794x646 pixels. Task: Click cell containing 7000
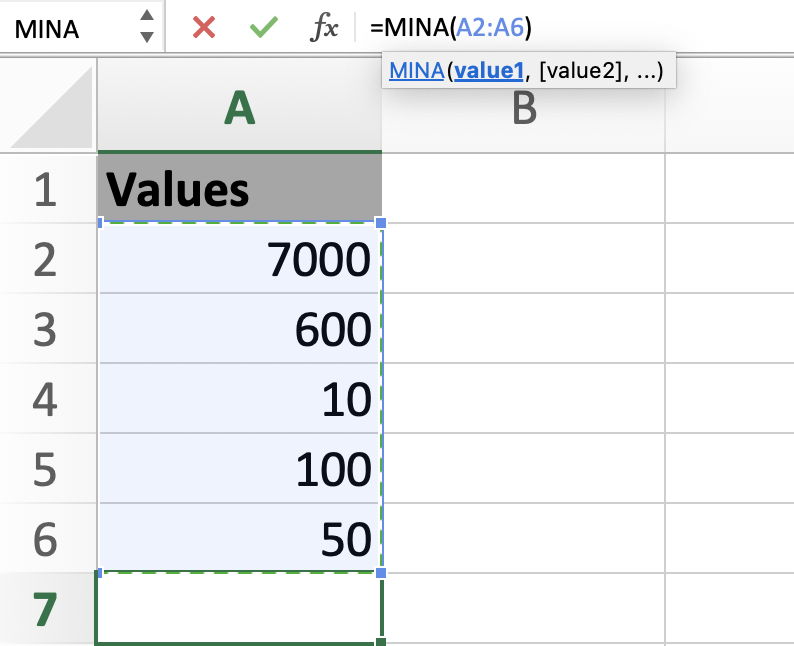point(239,259)
